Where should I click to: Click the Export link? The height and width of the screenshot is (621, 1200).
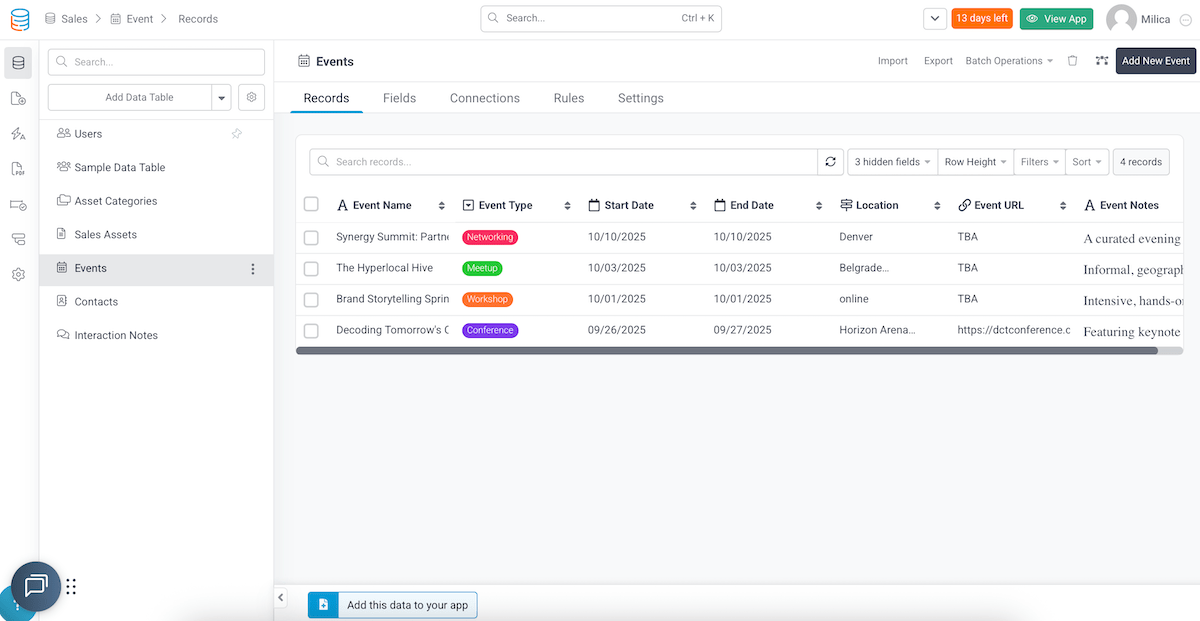coord(937,60)
